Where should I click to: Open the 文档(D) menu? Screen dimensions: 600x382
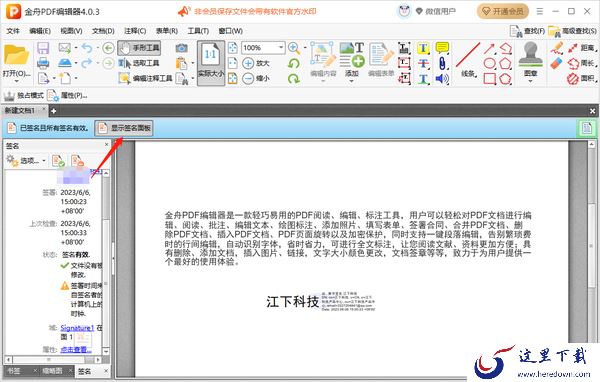pos(103,31)
